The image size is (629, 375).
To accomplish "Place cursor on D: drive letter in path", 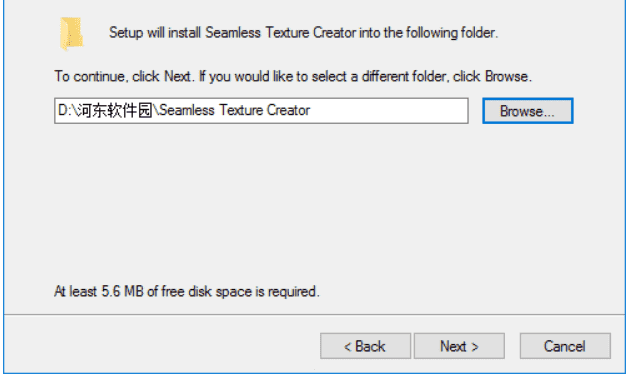I will coord(64,110).
